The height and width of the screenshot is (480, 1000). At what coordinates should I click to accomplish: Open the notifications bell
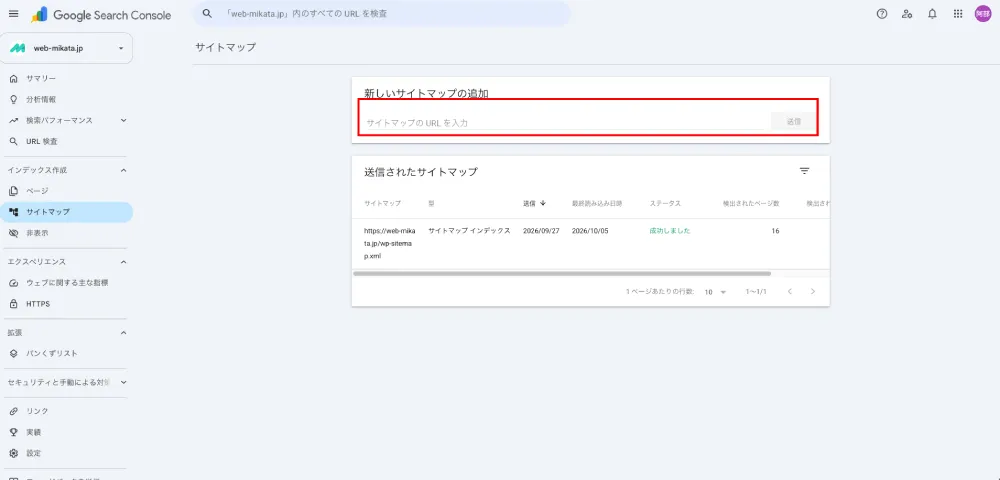pyautogui.click(x=932, y=13)
